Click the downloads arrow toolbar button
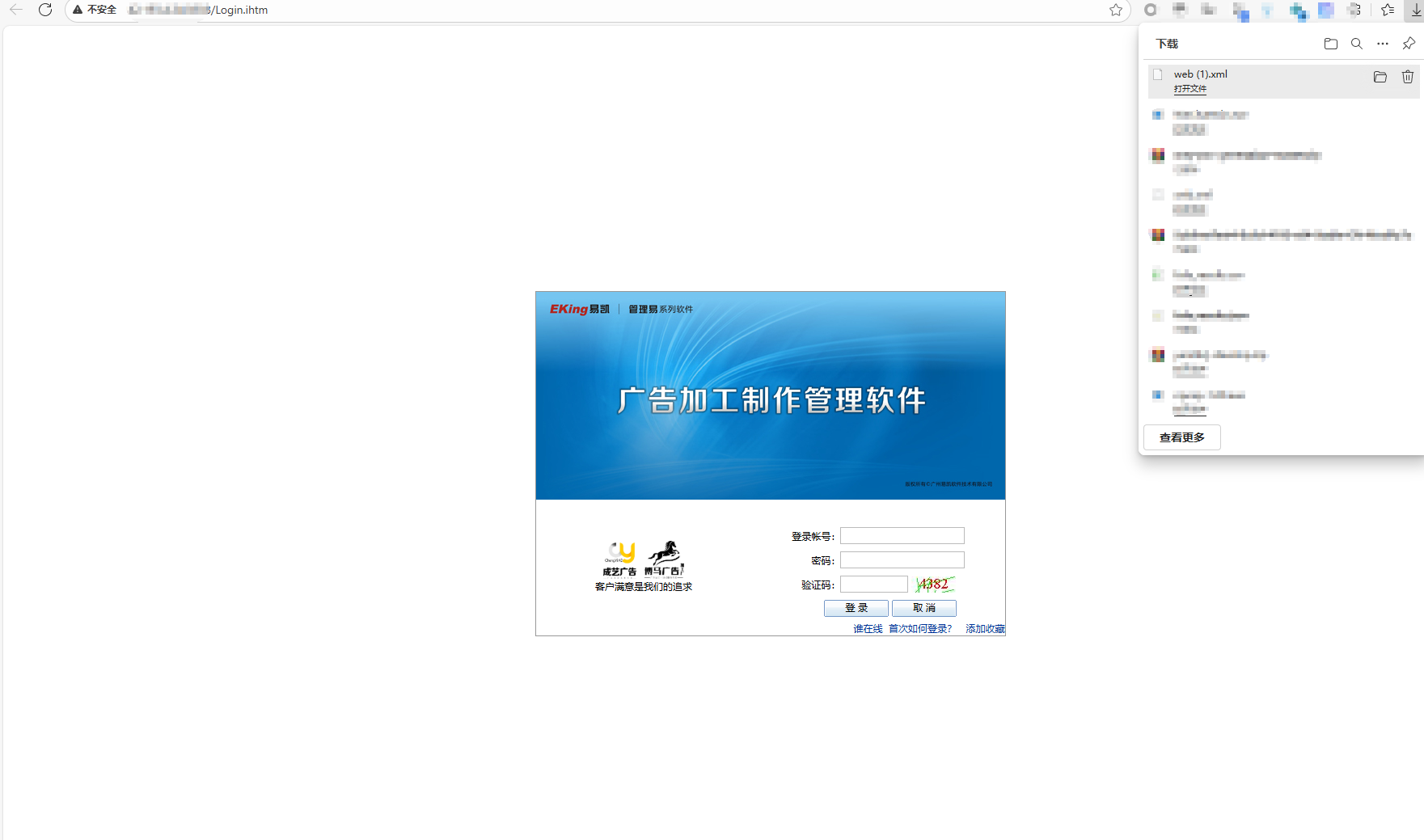1424x840 pixels. (1415, 10)
